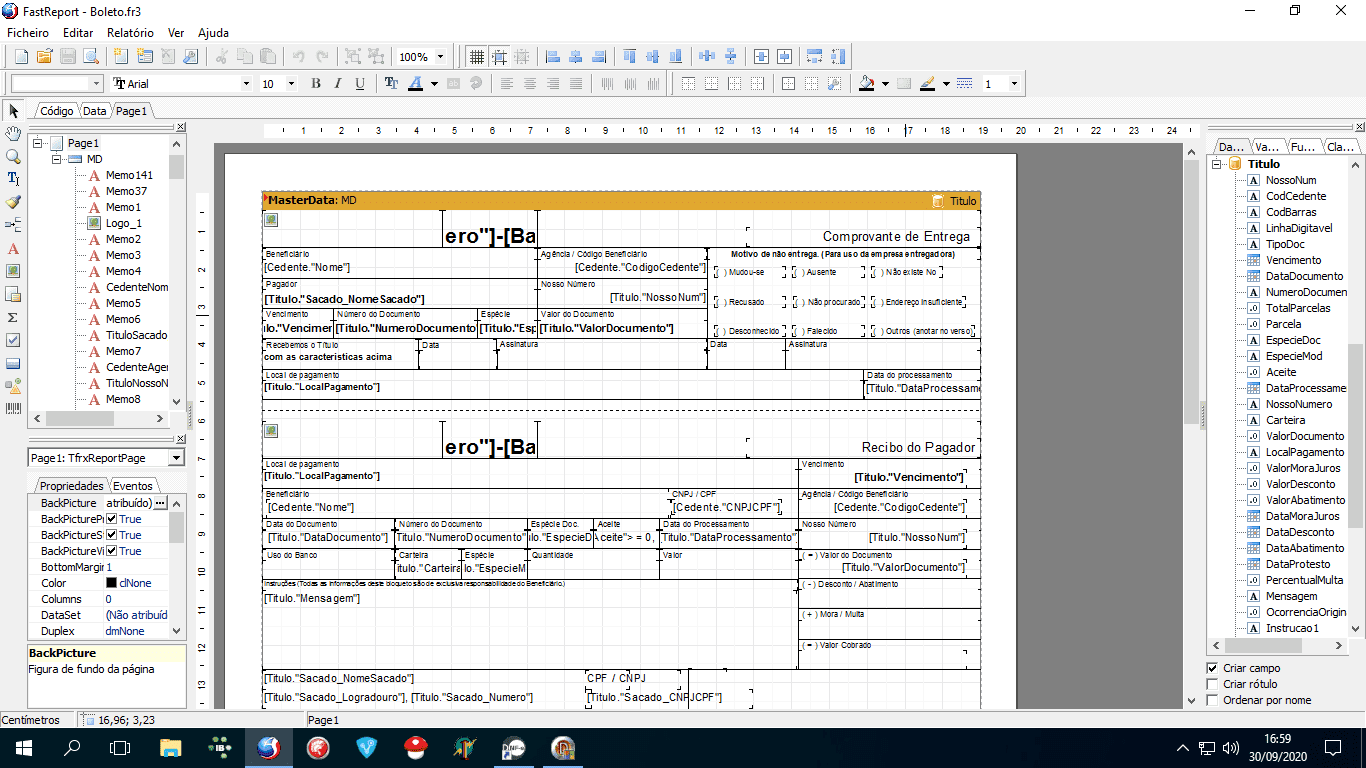The width and height of the screenshot is (1366, 768).
Task: Enable Ordenar por nome checkbox
Action: pos(1213,700)
